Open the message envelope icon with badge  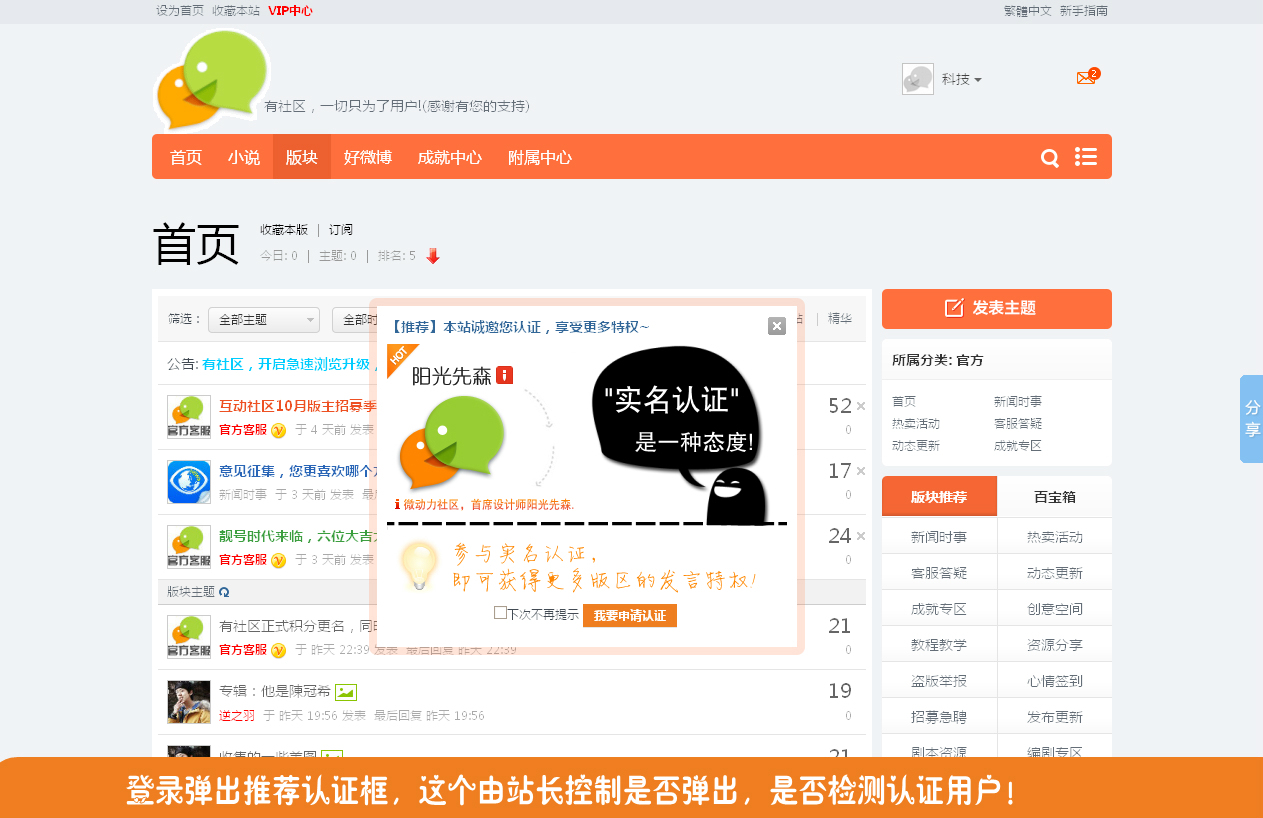(1086, 78)
